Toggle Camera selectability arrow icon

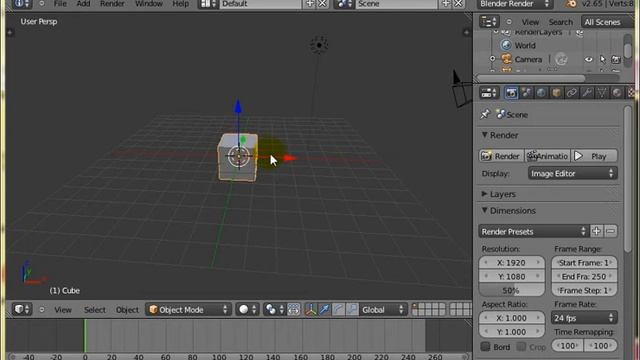[602, 60]
